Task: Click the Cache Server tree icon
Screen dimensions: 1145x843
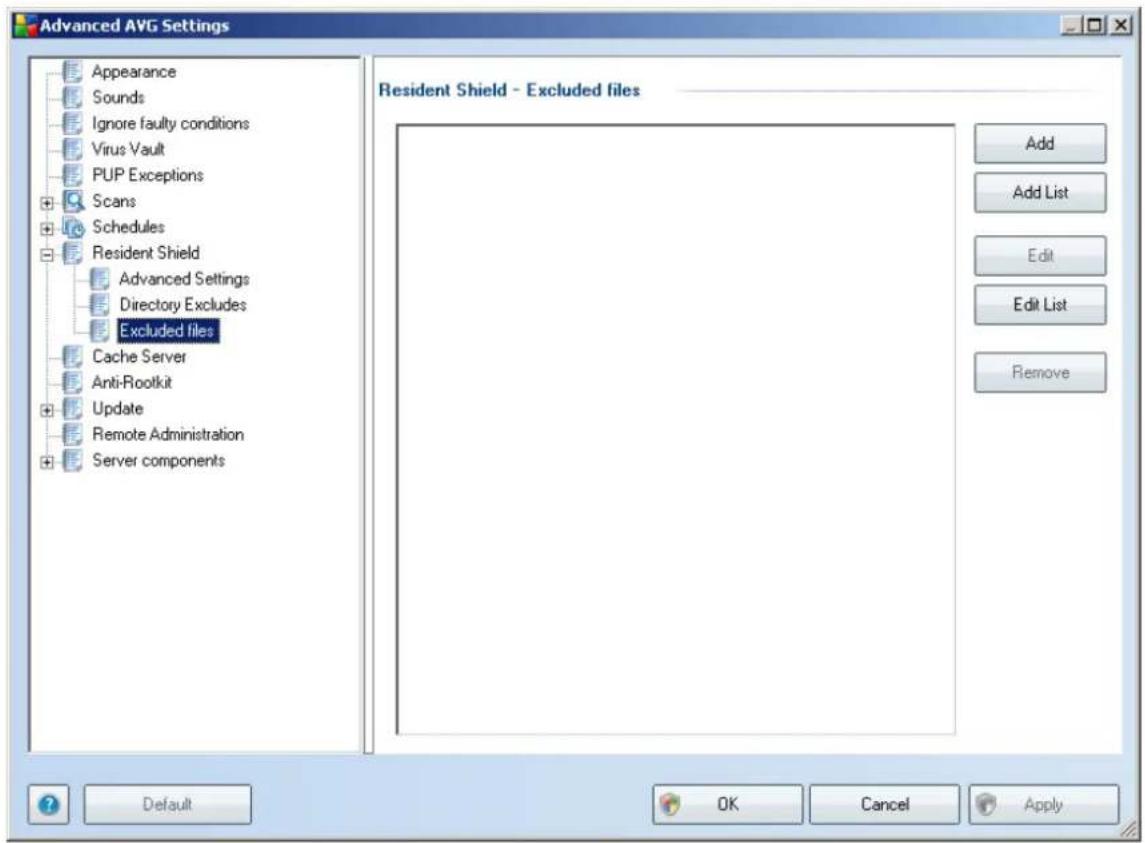Action: pos(72,356)
